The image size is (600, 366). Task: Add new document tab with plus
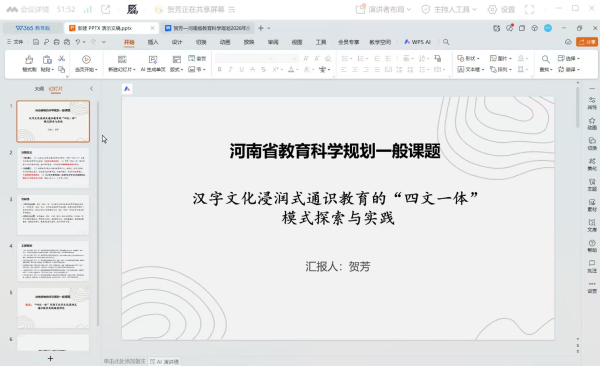tap(261, 28)
